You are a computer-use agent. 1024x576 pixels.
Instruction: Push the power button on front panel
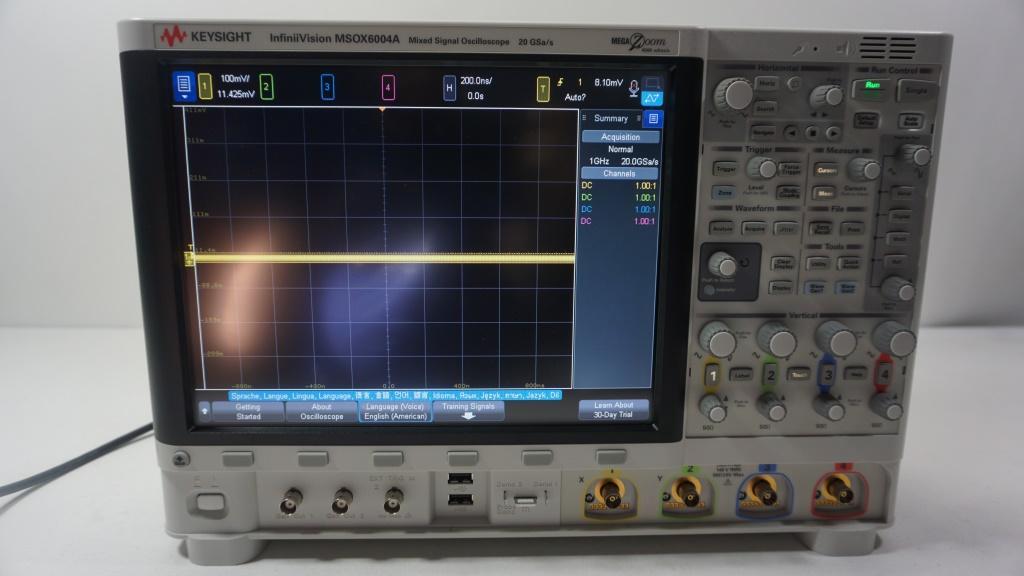pyautogui.click(x=210, y=504)
